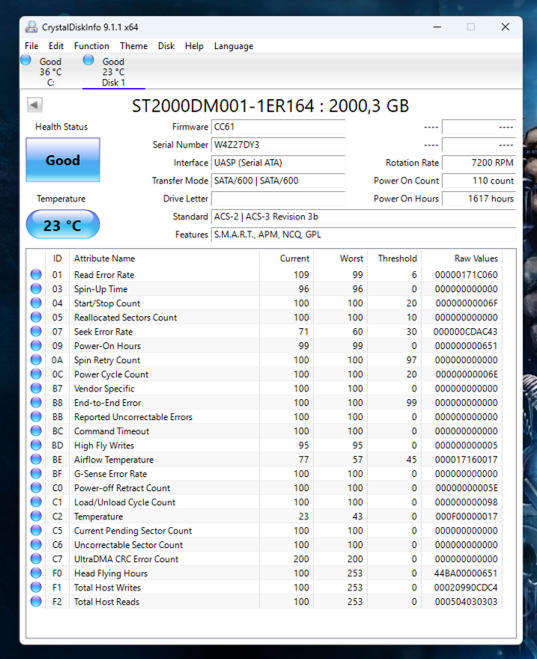Click the status icon for Spin-Up Time
The width and height of the screenshot is (537, 659).
pyautogui.click(x=36, y=289)
